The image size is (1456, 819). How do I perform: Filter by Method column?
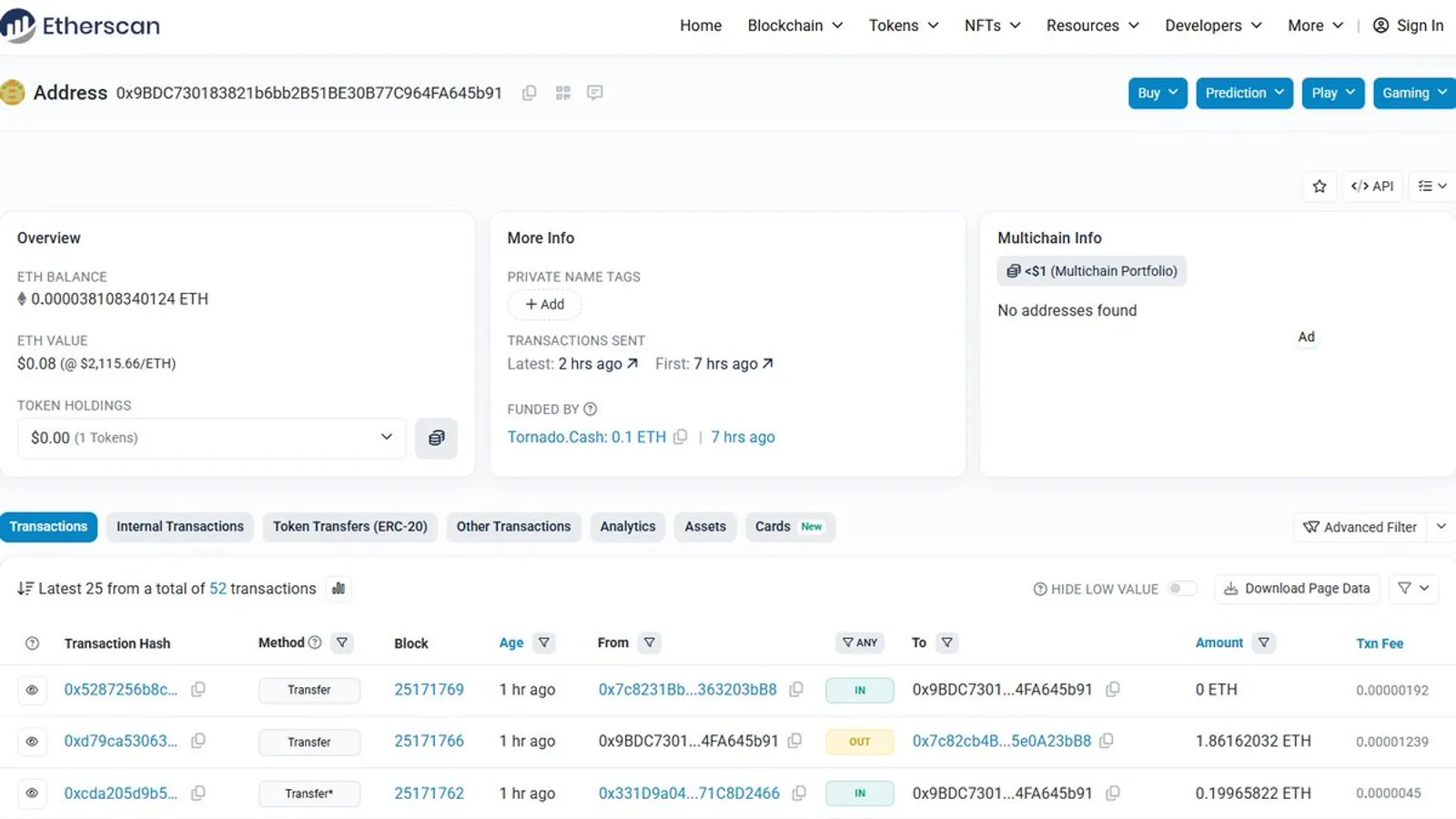pyautogui.click(x=342, y=642)
